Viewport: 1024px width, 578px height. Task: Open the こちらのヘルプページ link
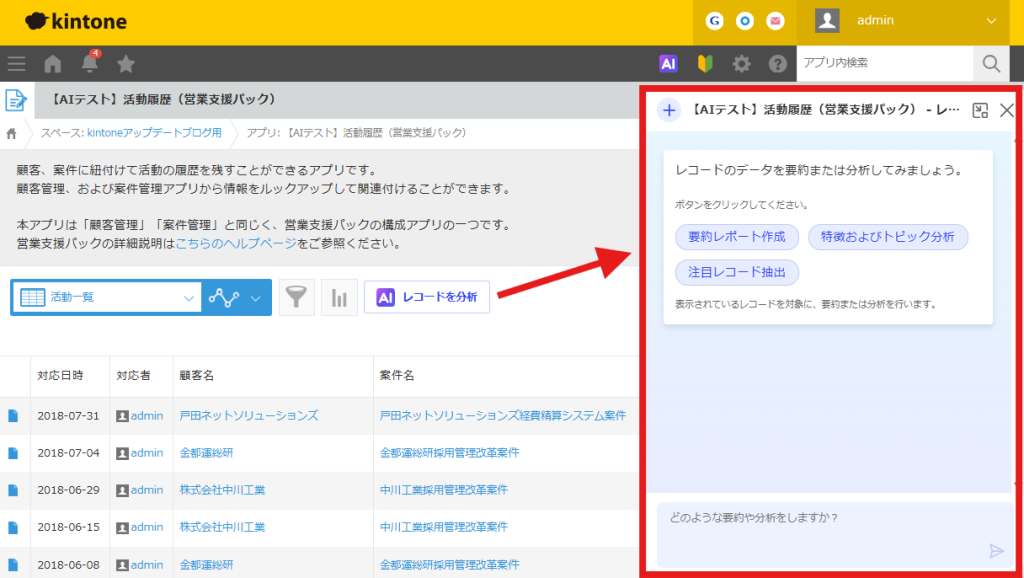[x=235, y=243]
